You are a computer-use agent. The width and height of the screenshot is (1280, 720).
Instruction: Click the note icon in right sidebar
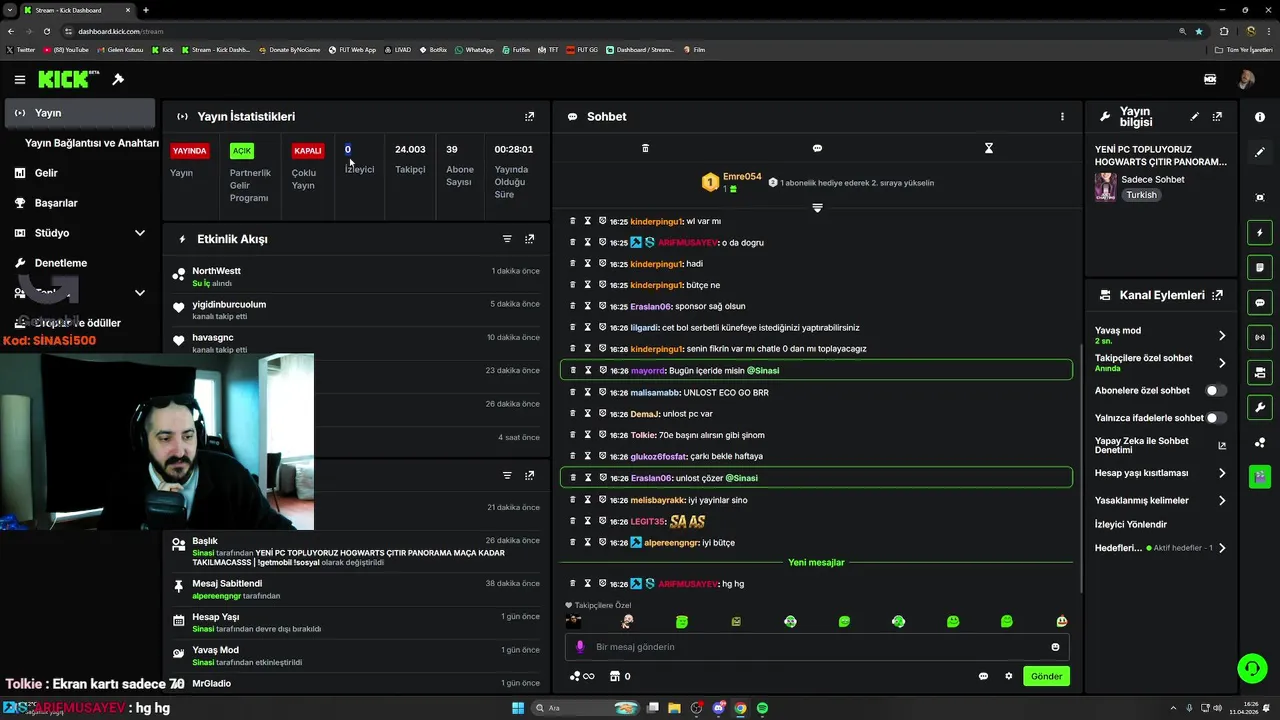(x=1260, y=267)
